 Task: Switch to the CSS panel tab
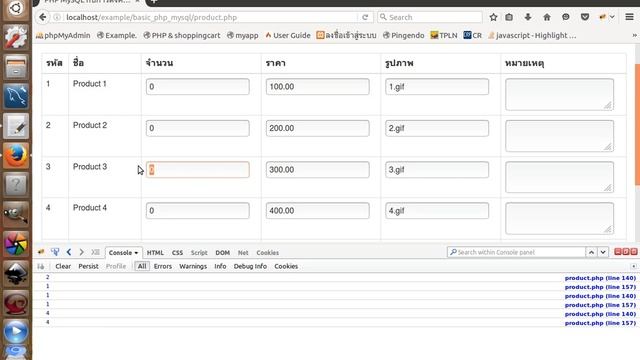pos(177,253)
